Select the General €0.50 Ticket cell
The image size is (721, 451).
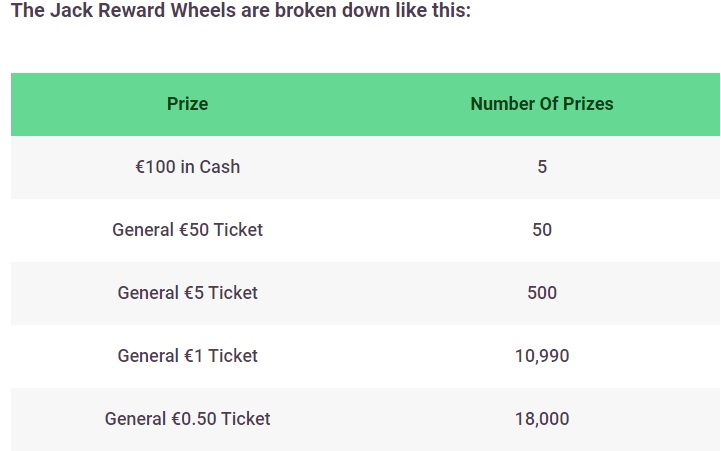coord(188,419)
